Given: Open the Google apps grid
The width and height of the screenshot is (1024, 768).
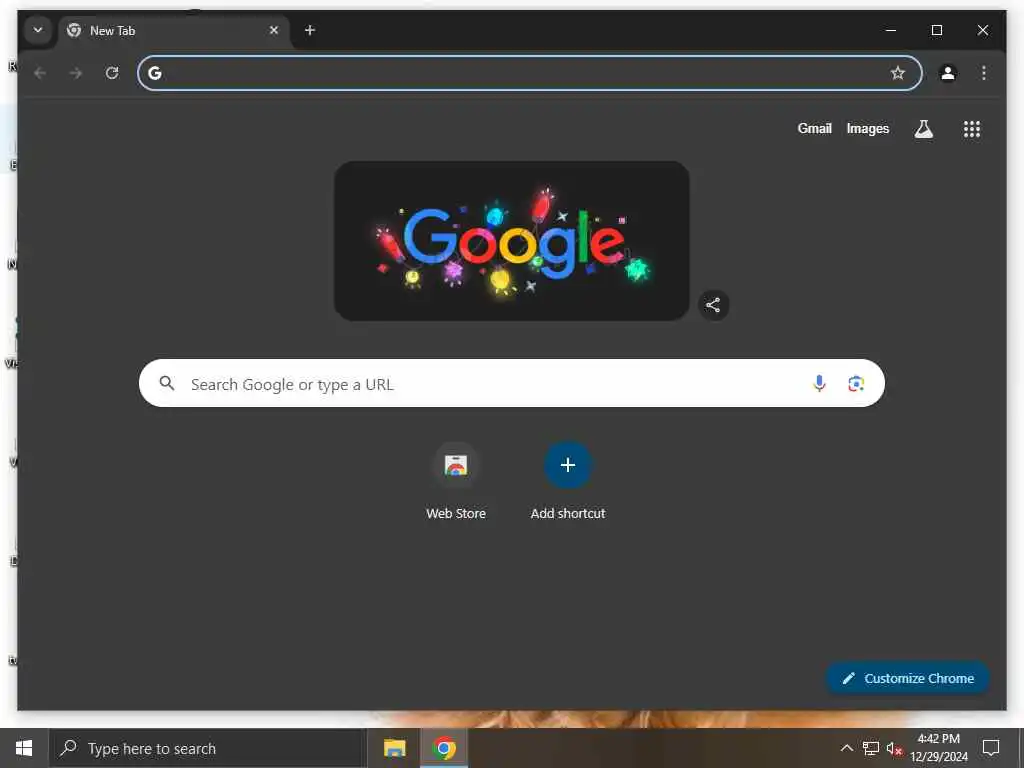Looking at the screenshot, I should pos(972,129).
